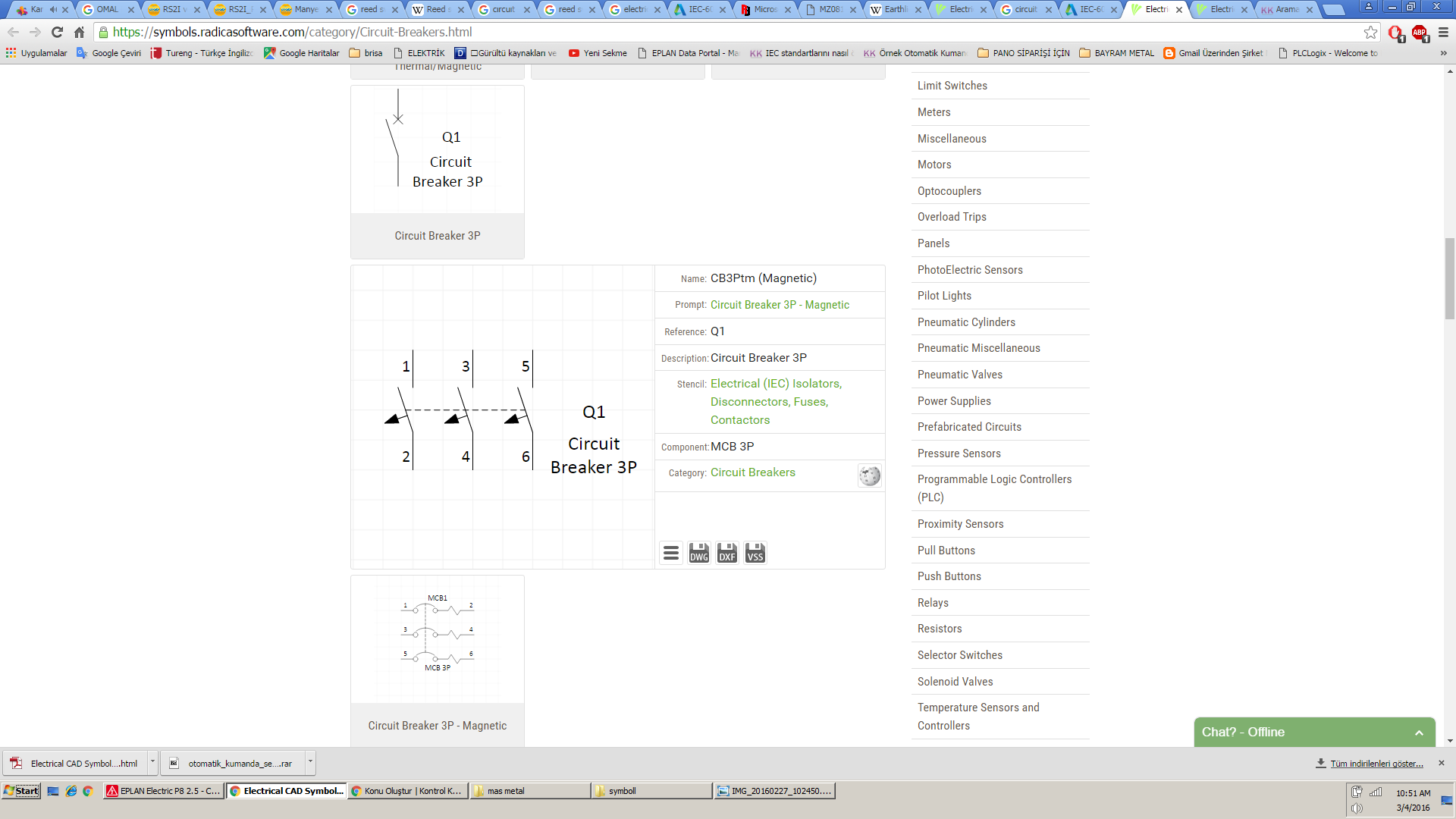Screen dimensions: 1456x819
Task: Click Tüm indirilenleri göster link
Action: (x=1376, y=764)
